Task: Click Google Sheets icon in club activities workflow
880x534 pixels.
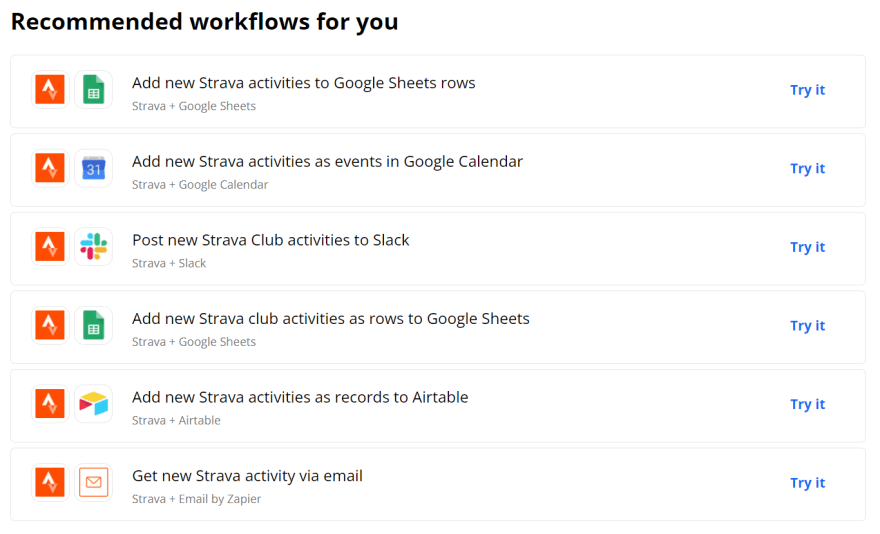Action: pos(94,325)
